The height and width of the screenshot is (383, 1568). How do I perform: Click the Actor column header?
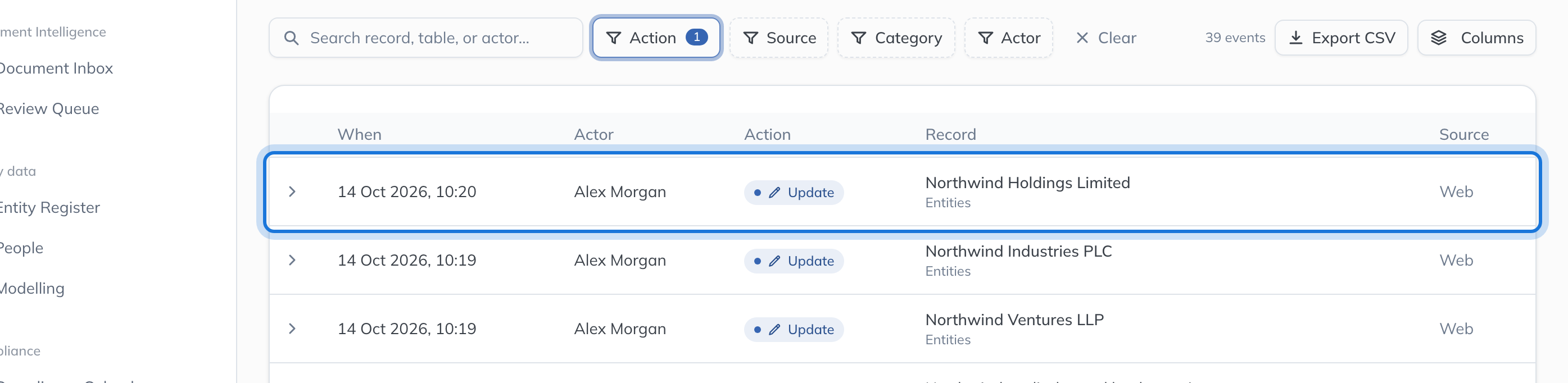click(x=593, y=134)
